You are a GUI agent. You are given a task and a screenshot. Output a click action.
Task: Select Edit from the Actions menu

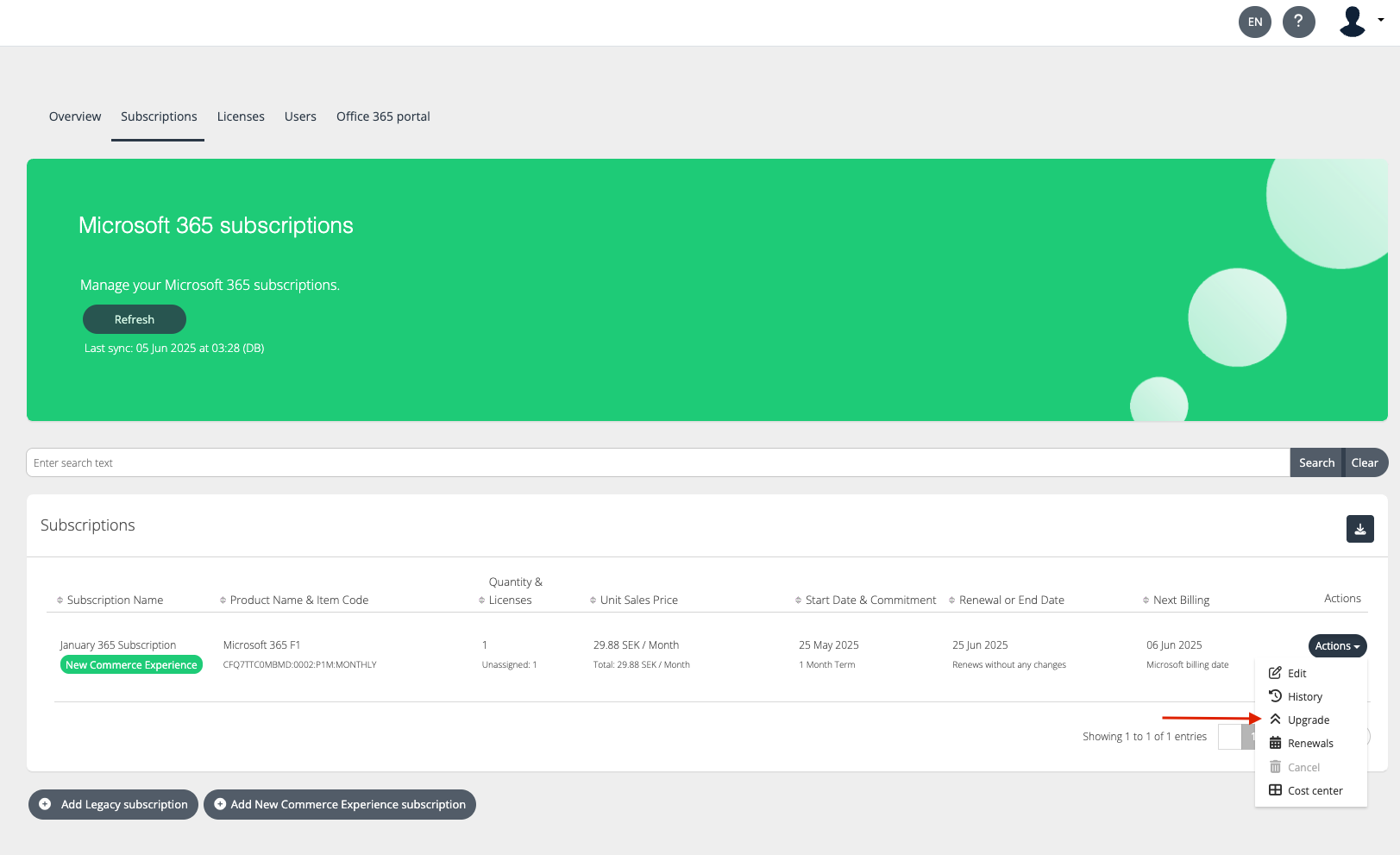[x=1296, y=673]
